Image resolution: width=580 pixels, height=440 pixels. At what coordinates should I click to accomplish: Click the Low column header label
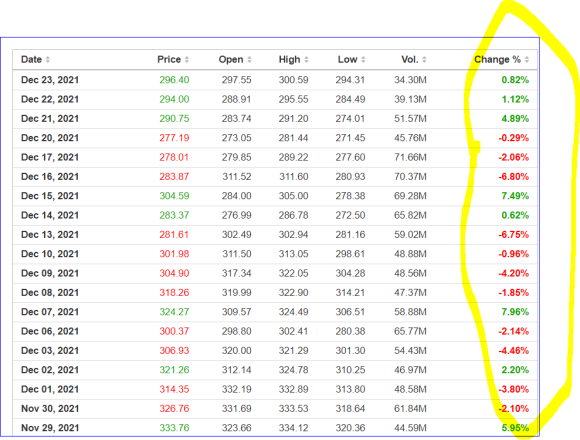tap(347, 60)
